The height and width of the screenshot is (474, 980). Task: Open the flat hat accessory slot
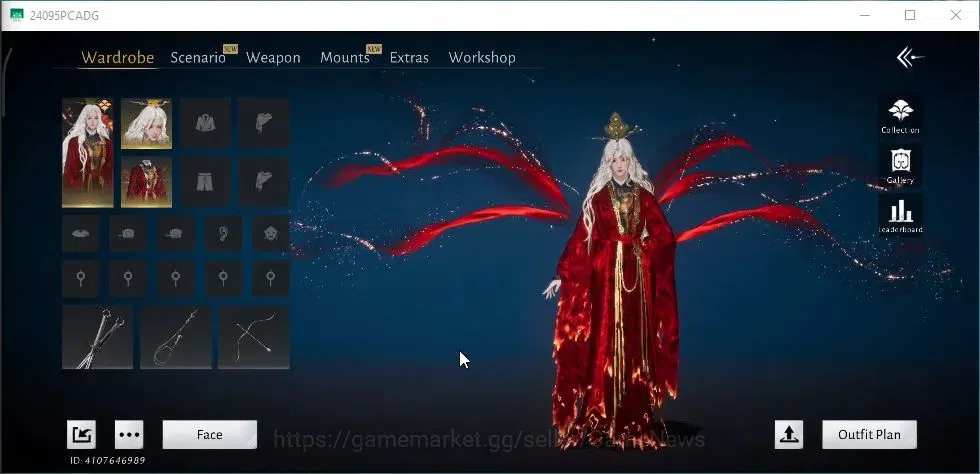81,233
